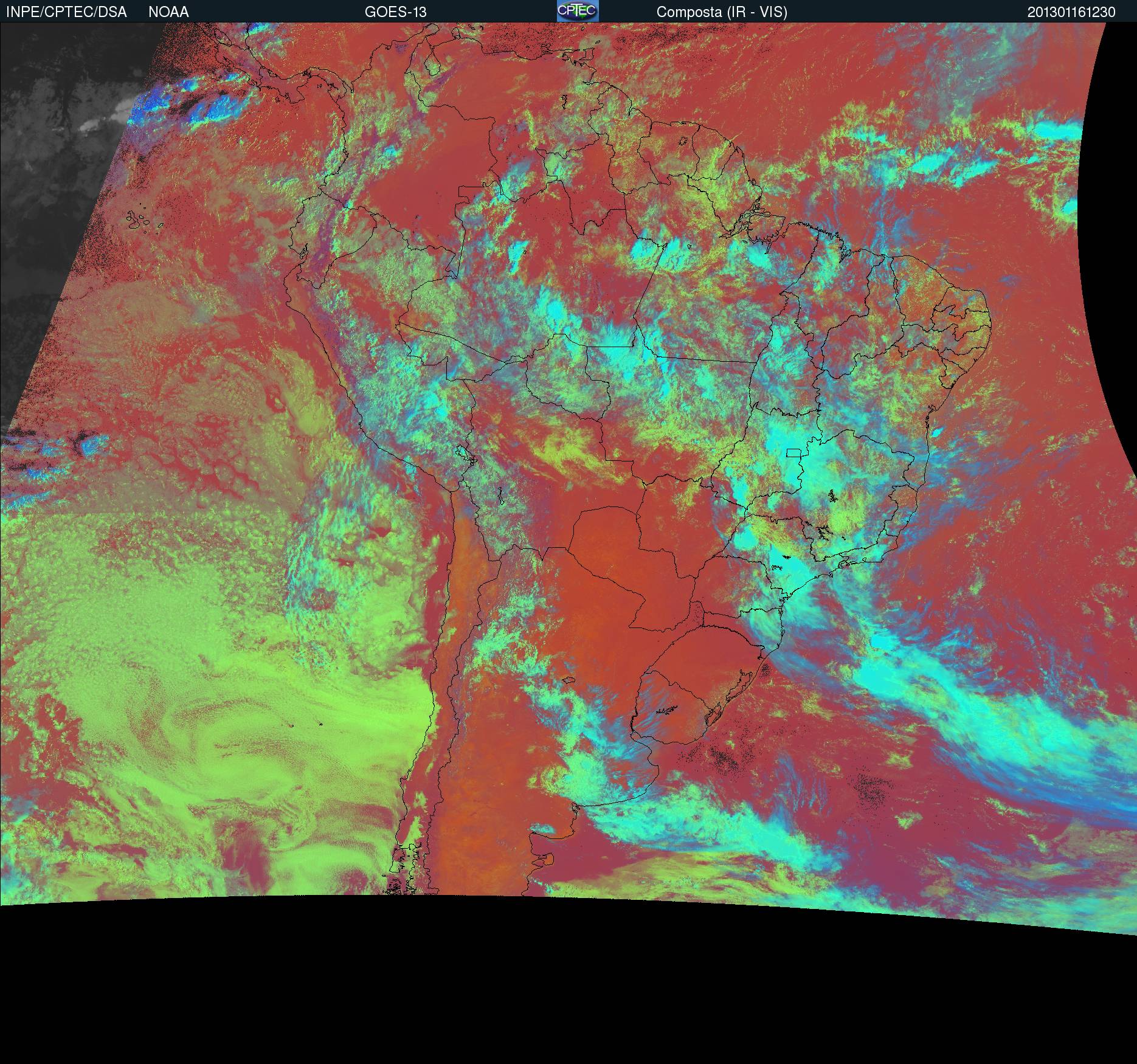Click the Distrito Federal rectangle in Brazil
This screenshot has width=1137, height=1064.
793,454
